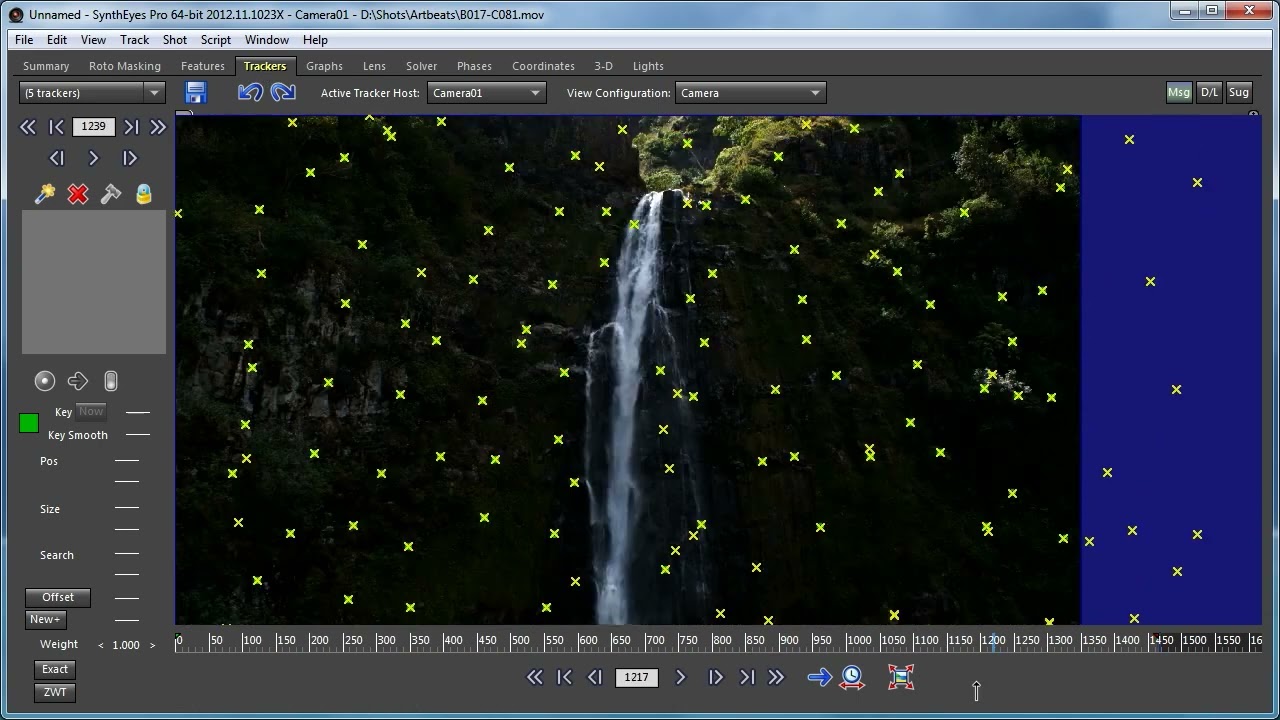This screenshot has width=1280, height=720.
Task: Toggle the Sug button
Action: point(1239,92)
